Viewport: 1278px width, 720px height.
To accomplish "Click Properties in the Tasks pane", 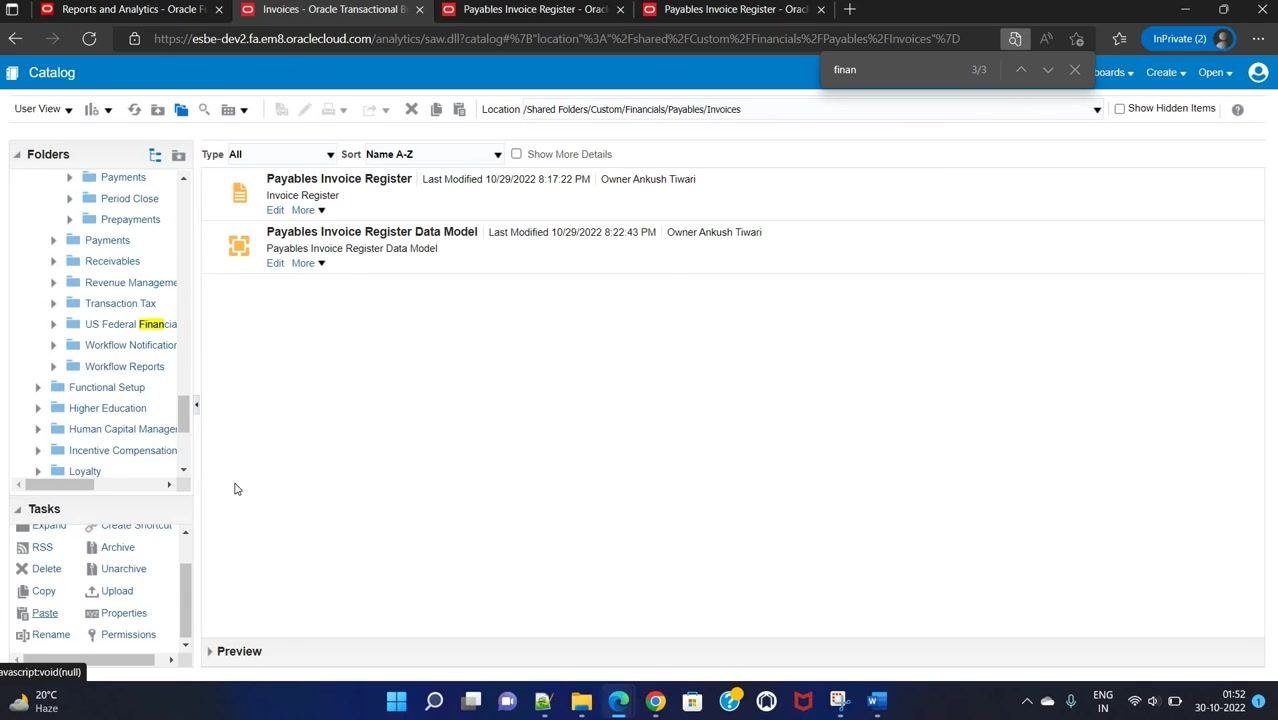I will (124, 613).
